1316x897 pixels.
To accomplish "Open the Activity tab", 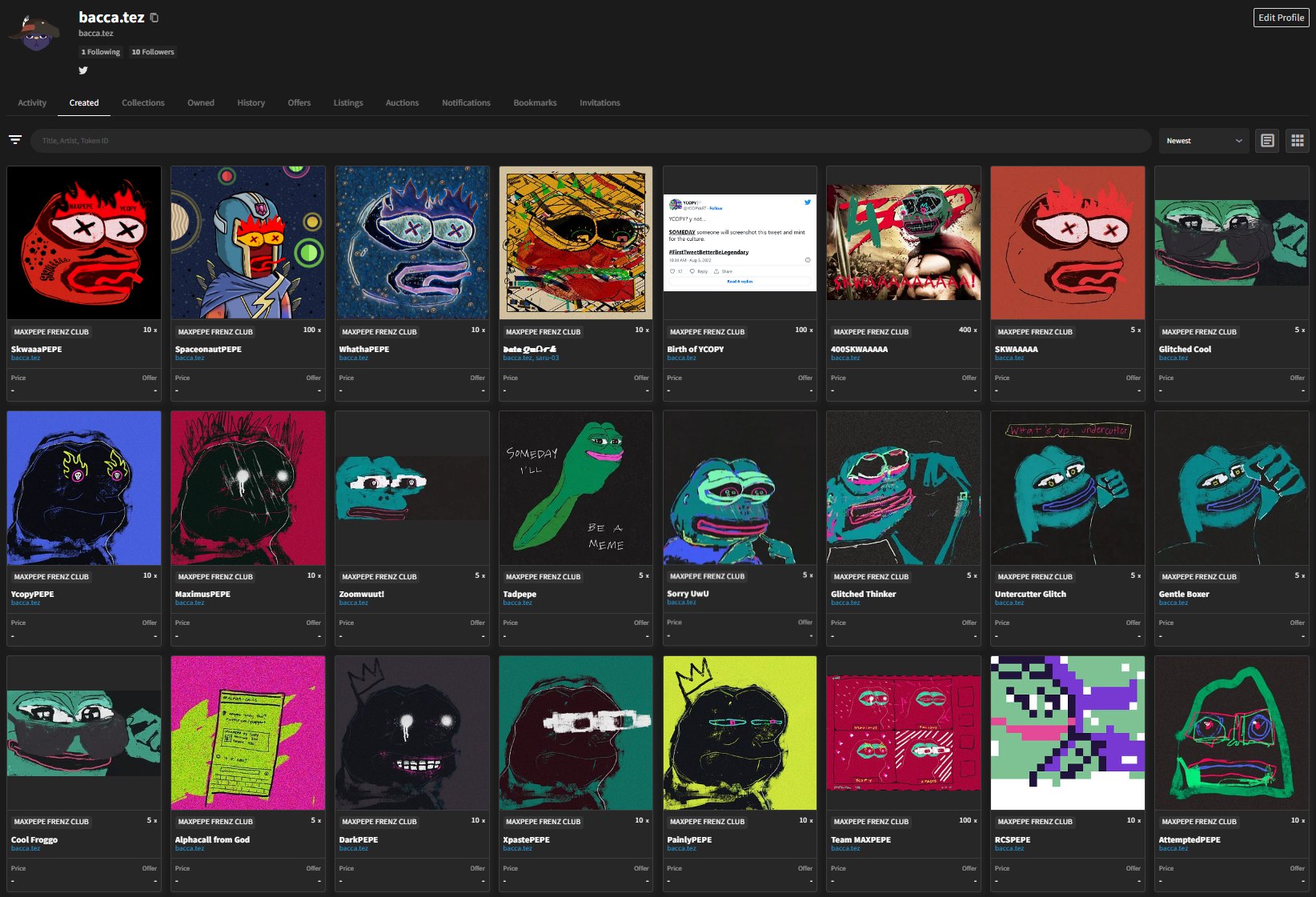I will [32, 102].
